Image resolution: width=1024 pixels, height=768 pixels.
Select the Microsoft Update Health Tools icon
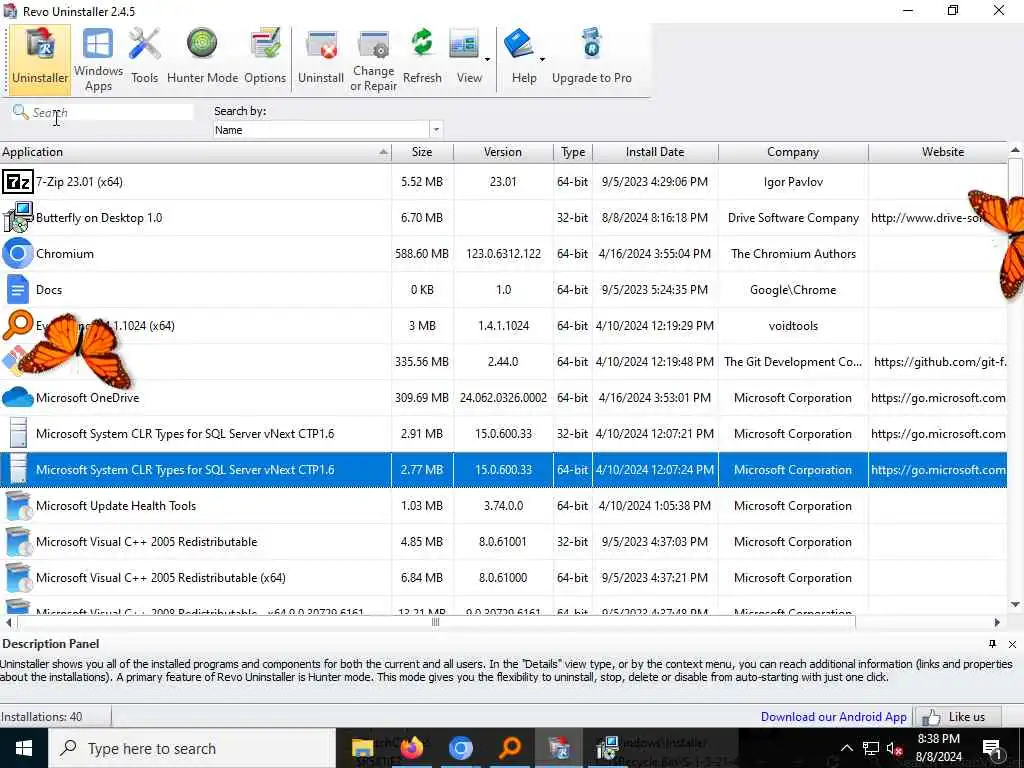(18, 505)
